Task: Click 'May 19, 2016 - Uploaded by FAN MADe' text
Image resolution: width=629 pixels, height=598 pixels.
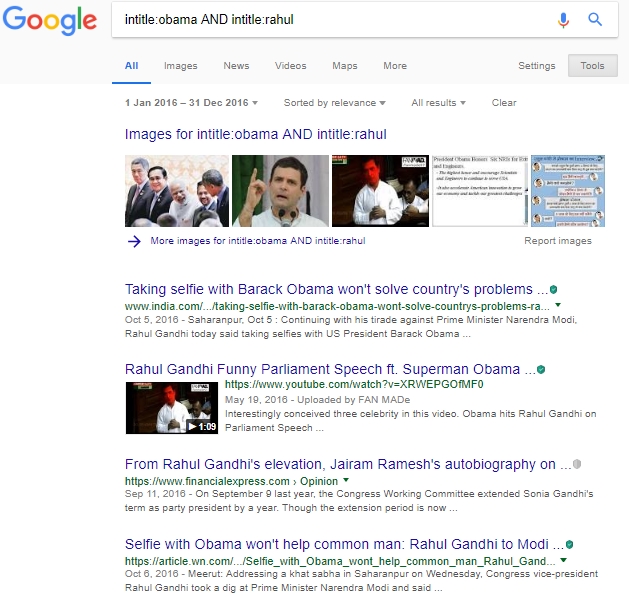Action: tap(317, 400)
